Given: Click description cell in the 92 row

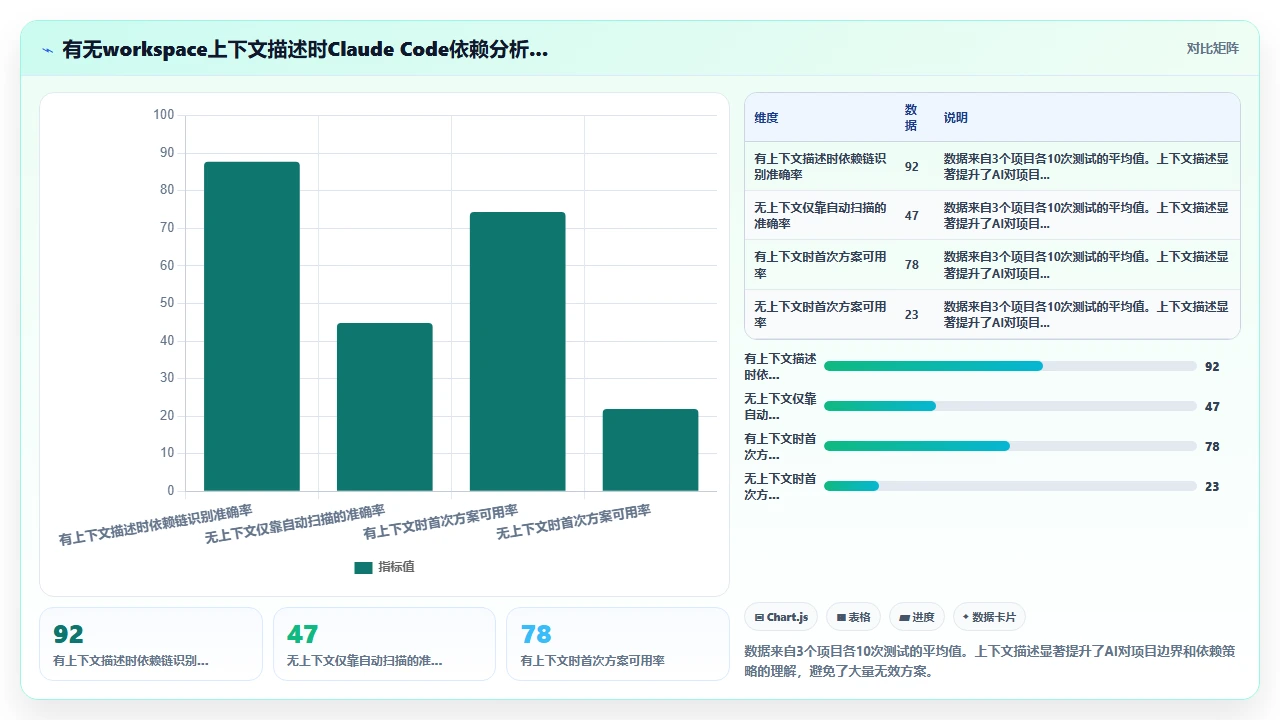Looking at the screenshot, I should 1086,166.
